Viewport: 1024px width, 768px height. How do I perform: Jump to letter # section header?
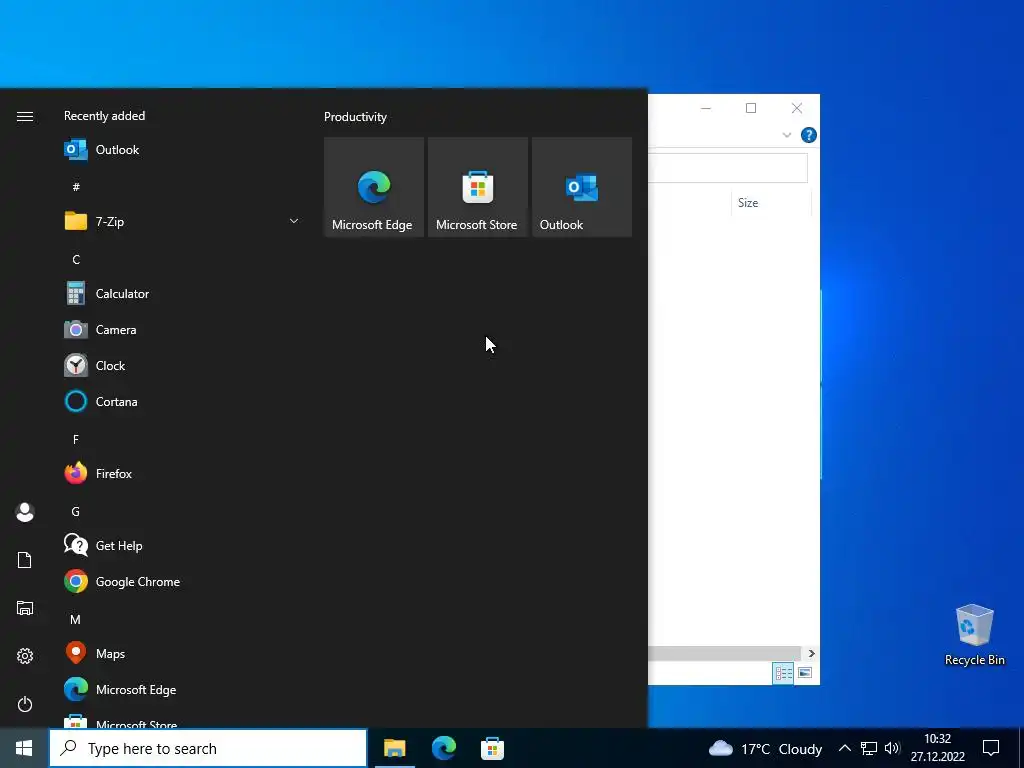click(x=76, y=187)
